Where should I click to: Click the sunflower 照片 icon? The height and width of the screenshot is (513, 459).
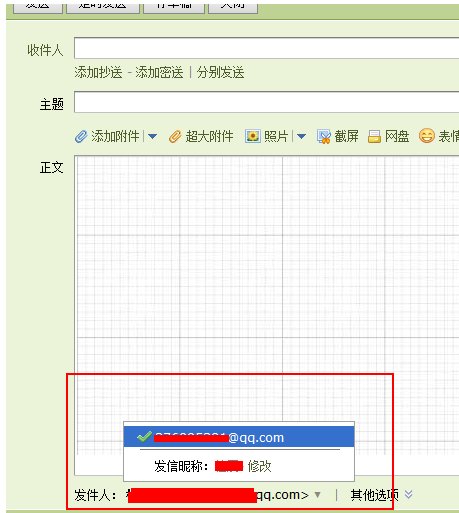click(x=253, y=136)
